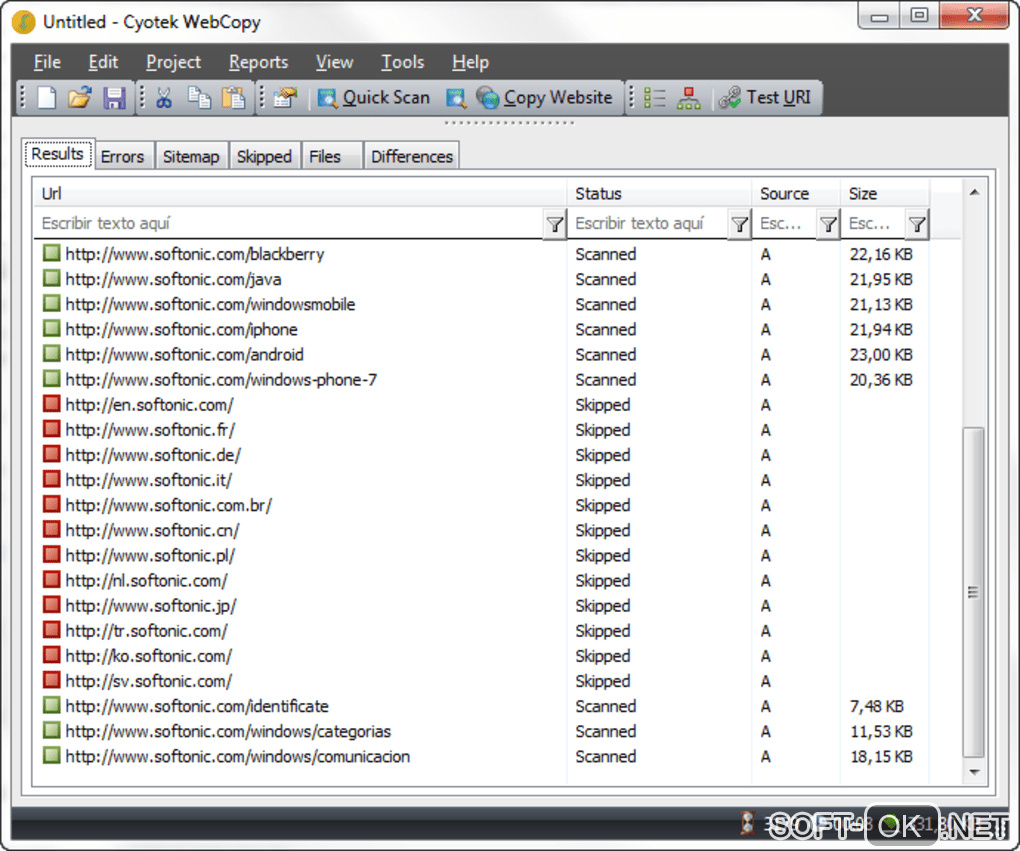1020x851 pixels.
Task: Click Copy Website button
Action: tap(544, 98)
